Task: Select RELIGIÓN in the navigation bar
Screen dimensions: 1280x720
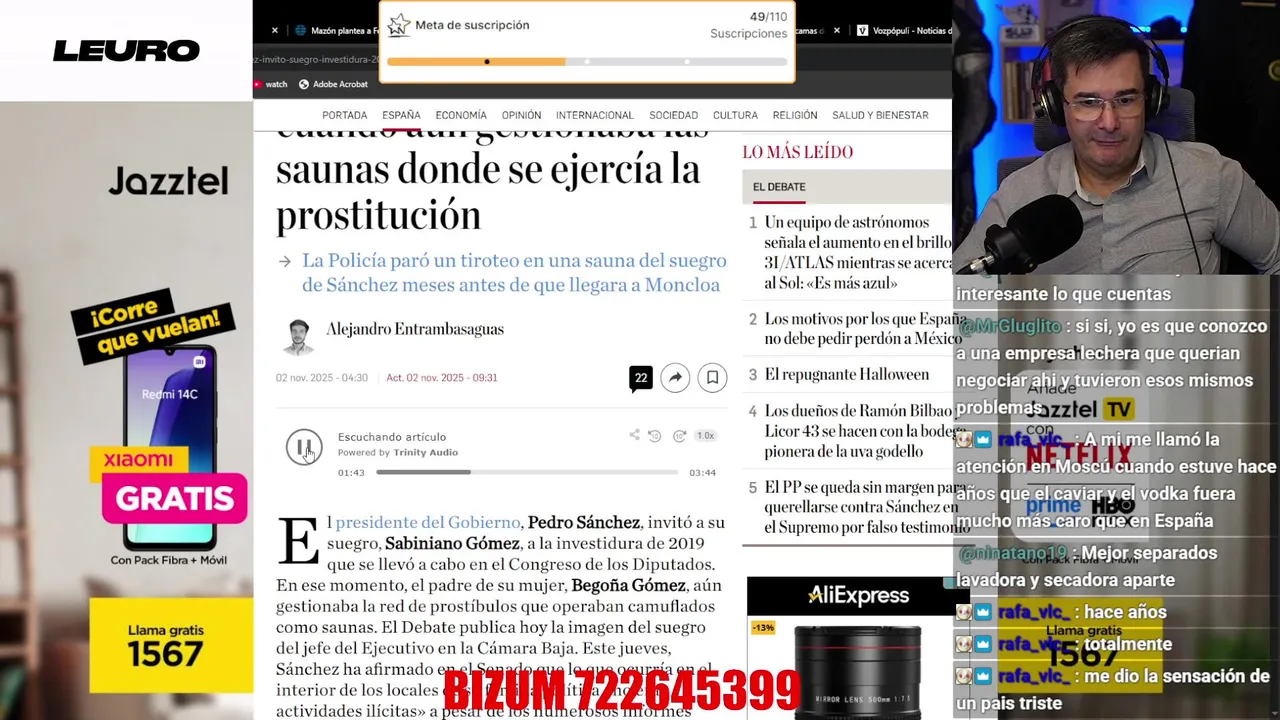Action: click(x=795, y=115)
